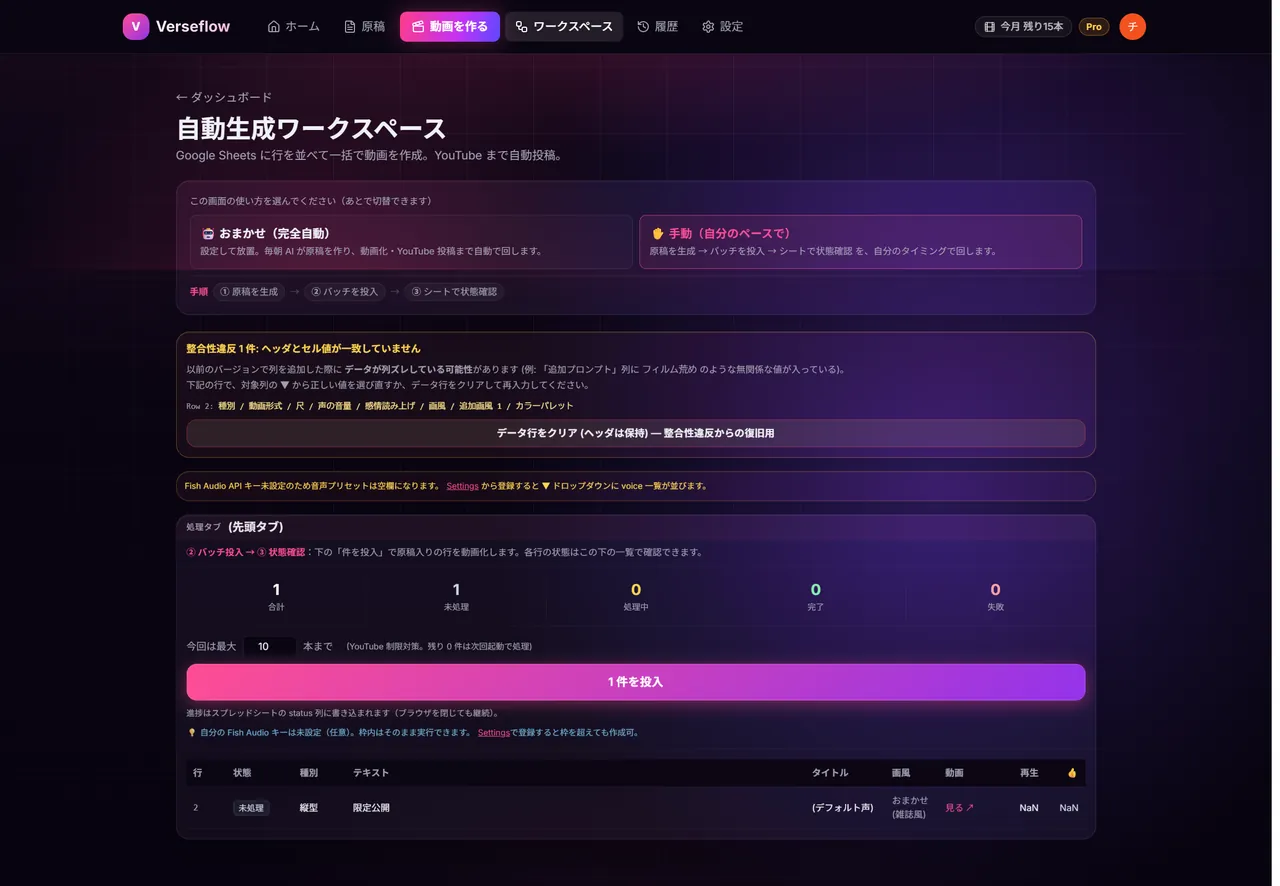Screen dimensions: 1280x886
Task: Click カラーパレット in the Row 2 list
Action: (544, 406)
